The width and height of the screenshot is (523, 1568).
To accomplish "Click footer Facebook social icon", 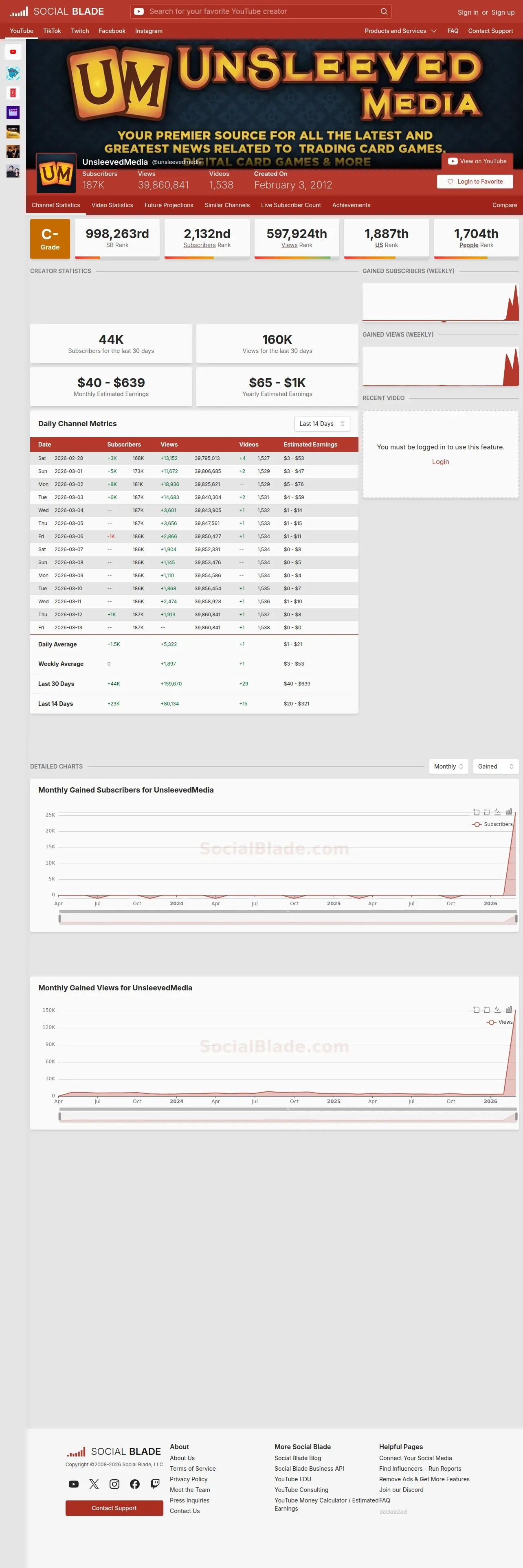I will click(134, 1484).
